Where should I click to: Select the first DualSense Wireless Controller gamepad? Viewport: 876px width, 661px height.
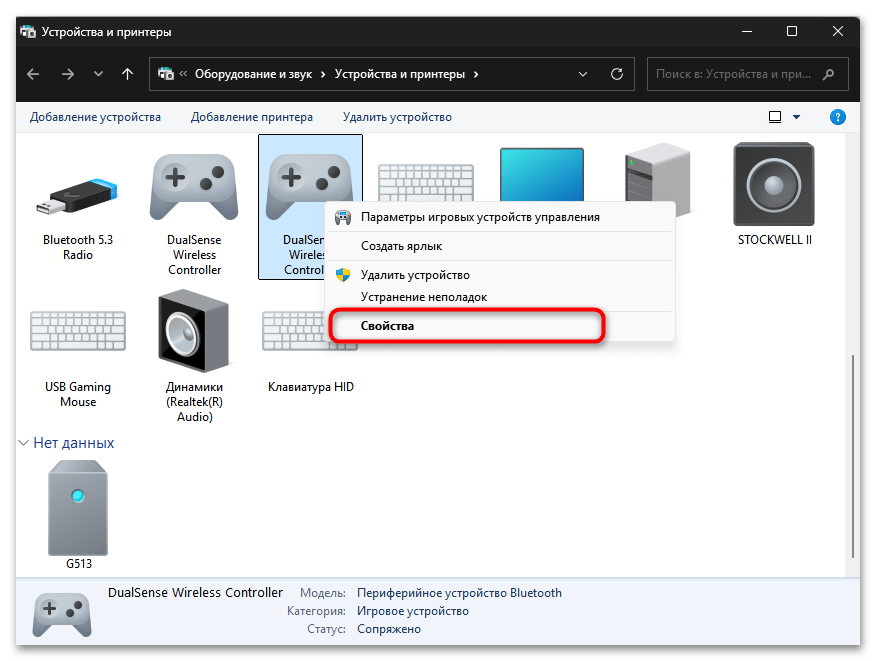pyautogui.click(x=194, y=186)
